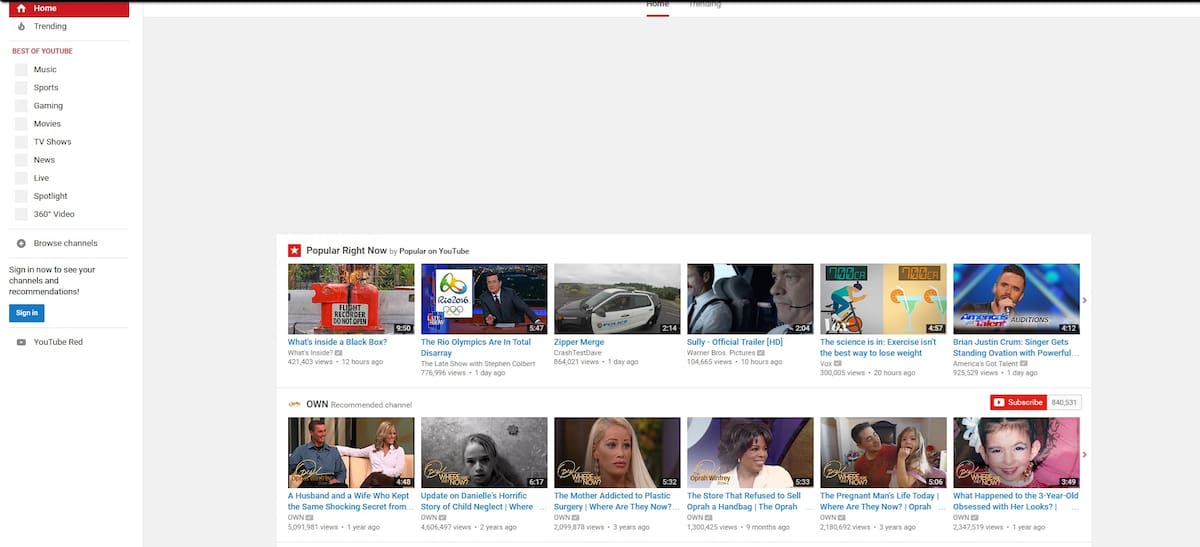Open "What's inside a Black Box?" title
The width and height of the screenshot is (1200, 547).
[337, 342]
